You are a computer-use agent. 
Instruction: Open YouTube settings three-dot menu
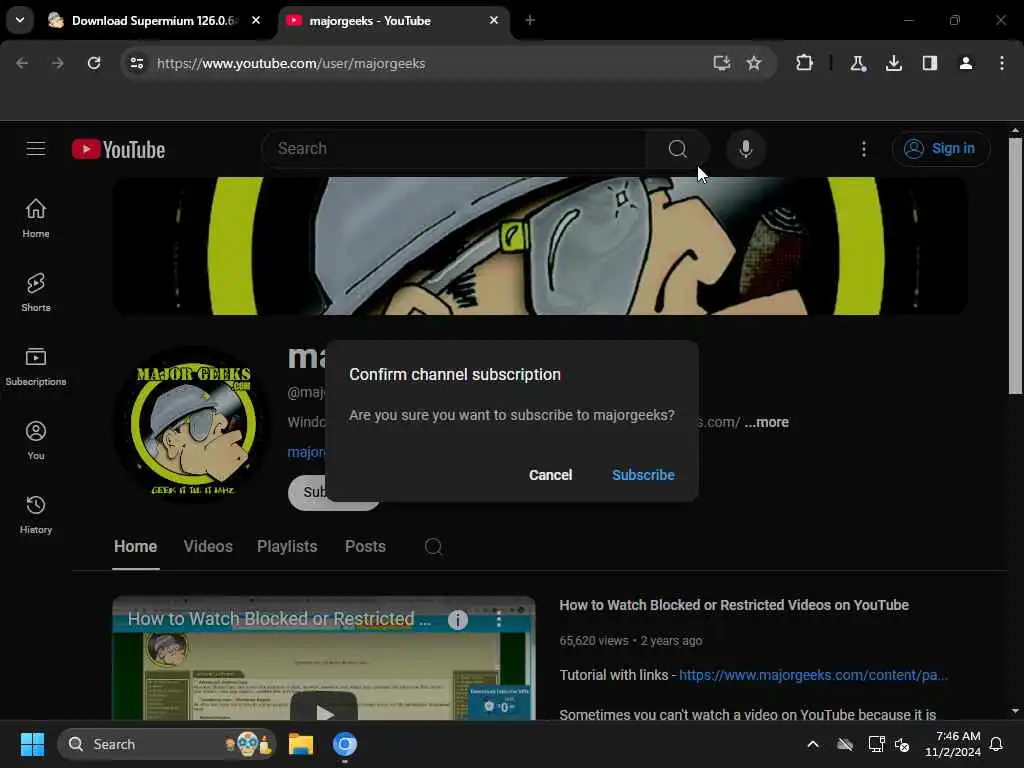click(863, 149)
